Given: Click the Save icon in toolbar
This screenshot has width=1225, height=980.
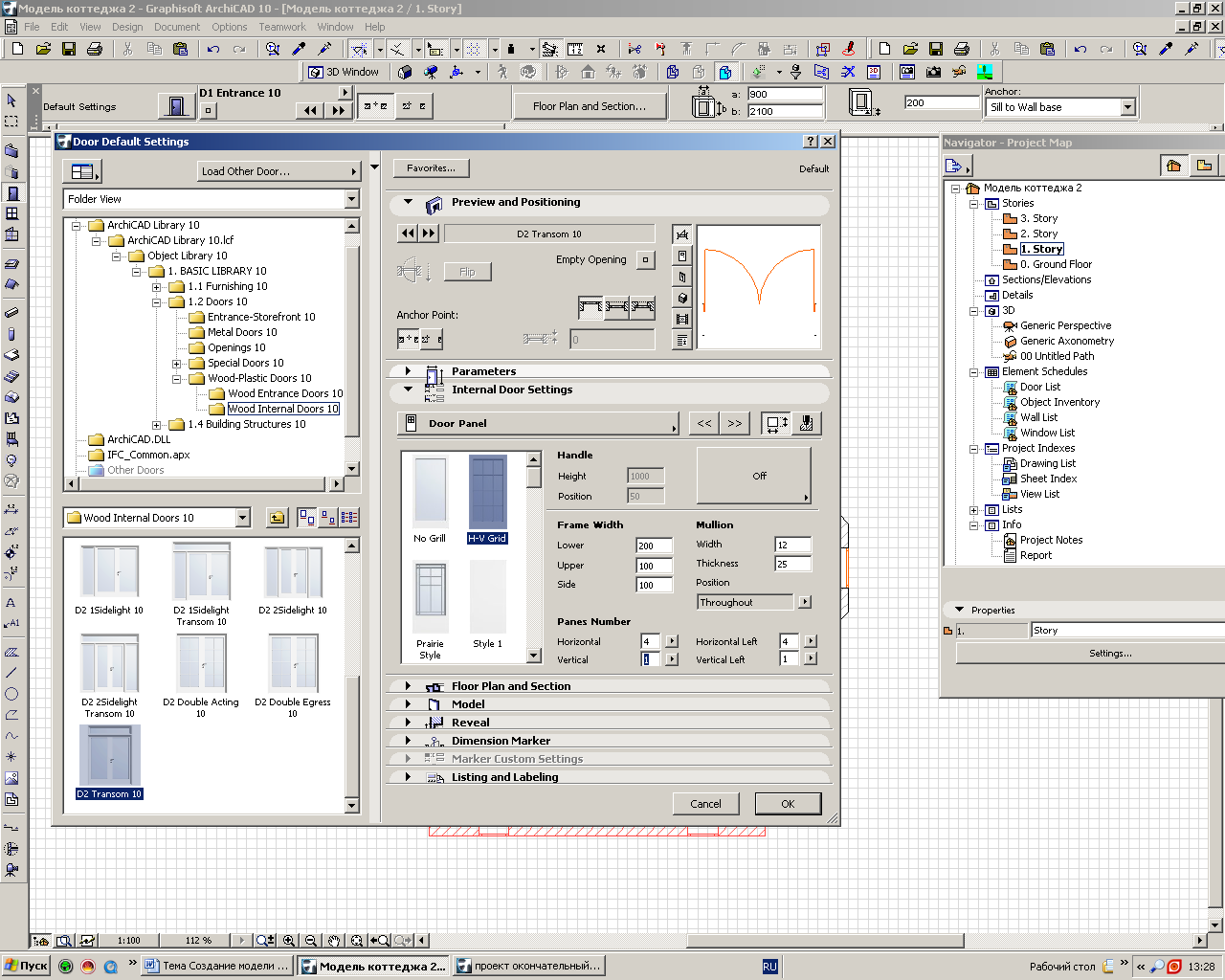Looking at the screenshot, I should 69,49.
